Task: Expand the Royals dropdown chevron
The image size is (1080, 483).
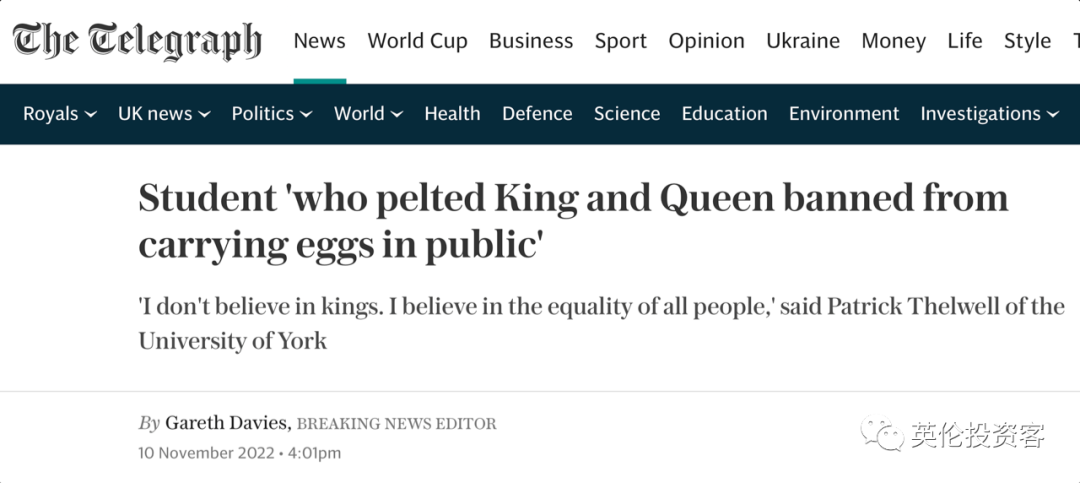Action: point(91,115)
